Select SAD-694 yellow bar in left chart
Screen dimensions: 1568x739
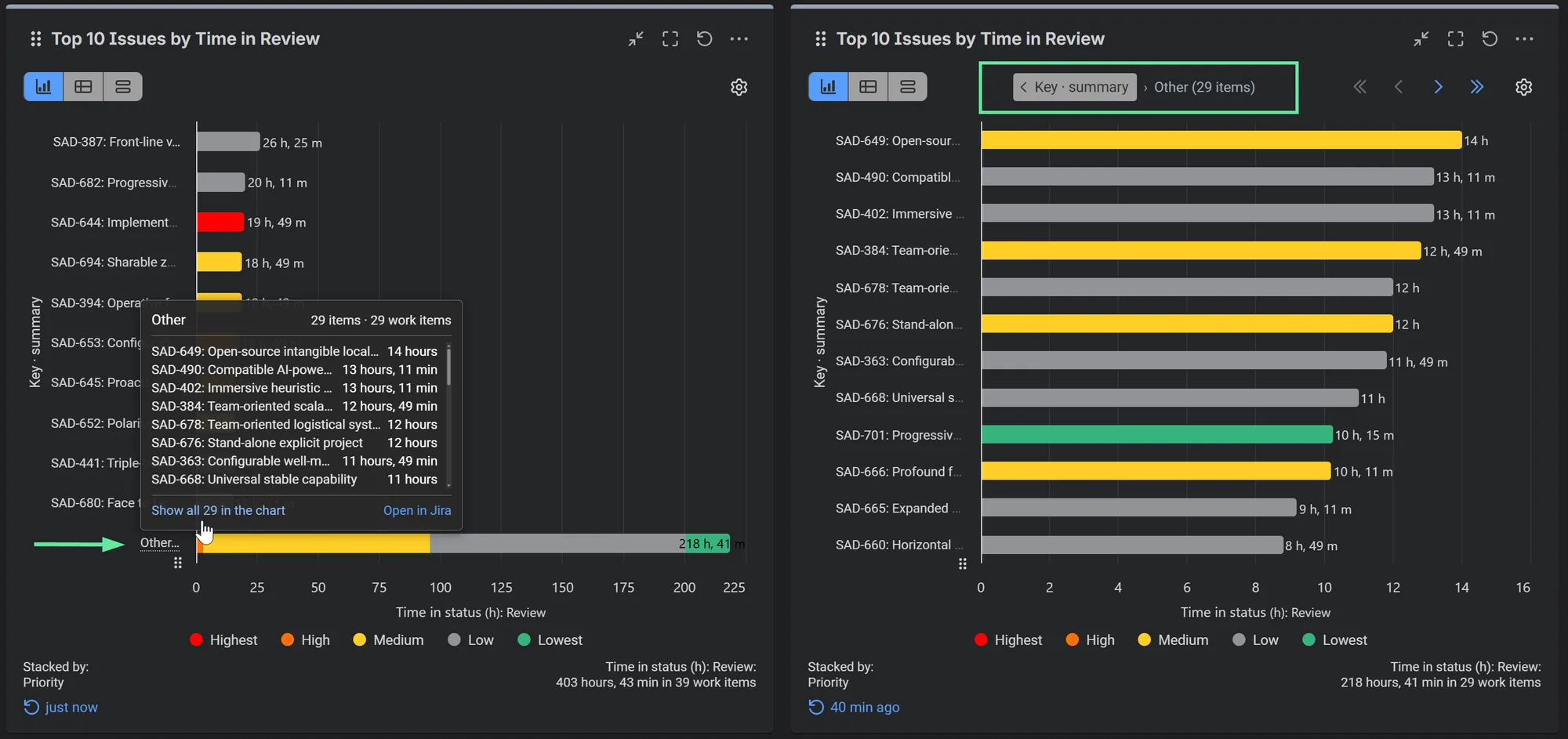click(x=219, y=262)
